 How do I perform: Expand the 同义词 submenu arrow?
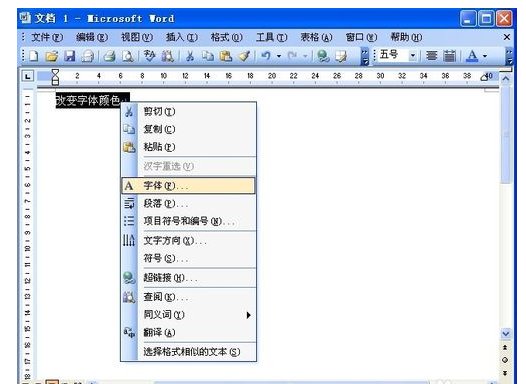pyautogui.click(x=248, y=315)
